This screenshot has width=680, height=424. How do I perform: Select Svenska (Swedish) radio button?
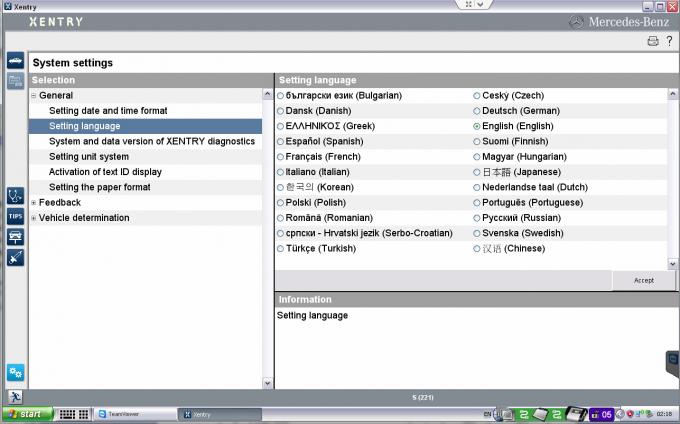tap(477, 233)
